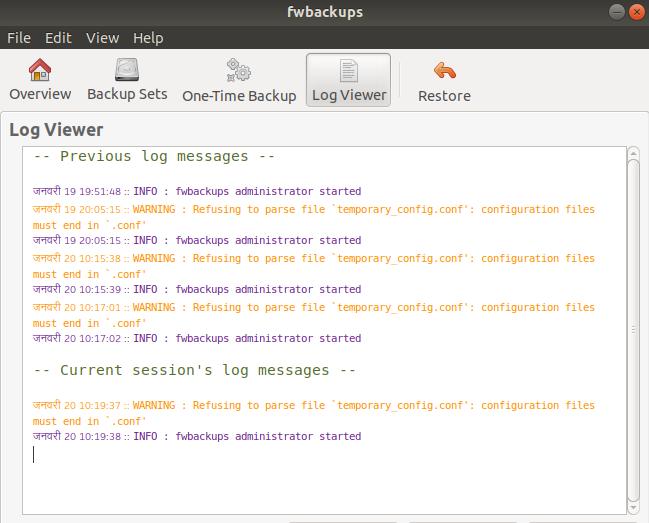The height and width of the screenshot is (523, 649).
Task: Click the fwbackups window title
Action: click(325, 12)
